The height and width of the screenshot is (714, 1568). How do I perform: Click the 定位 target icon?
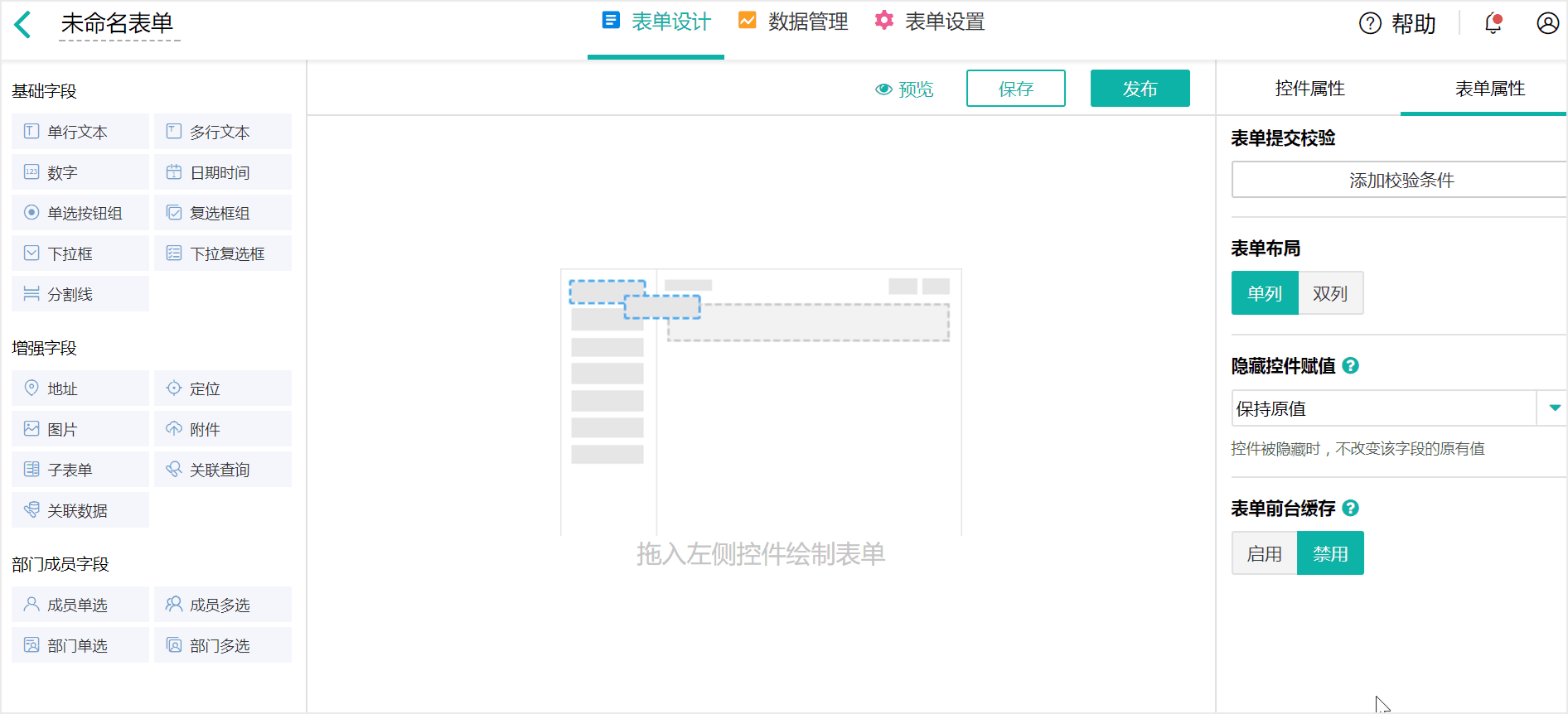pyautogui.click(x=174, y=388)
